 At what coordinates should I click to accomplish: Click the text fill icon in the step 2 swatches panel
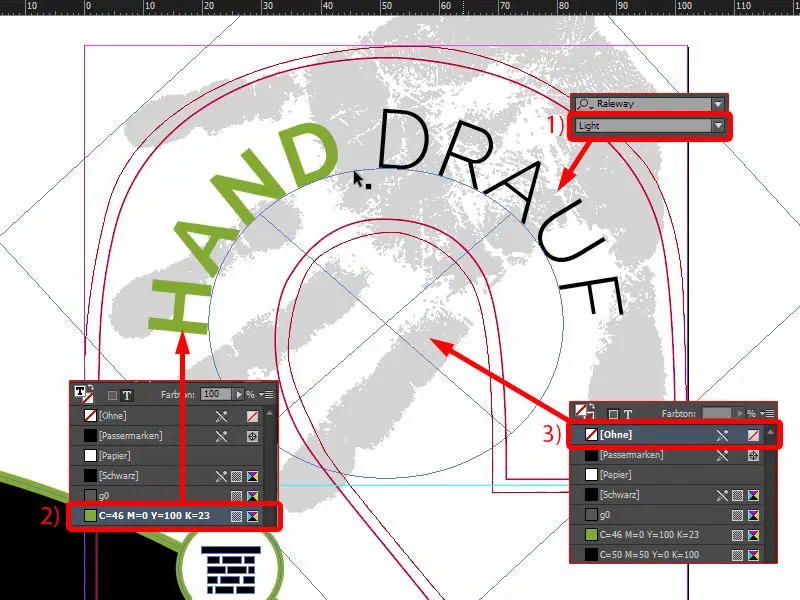pyautogui.click(x=80, y=391)
